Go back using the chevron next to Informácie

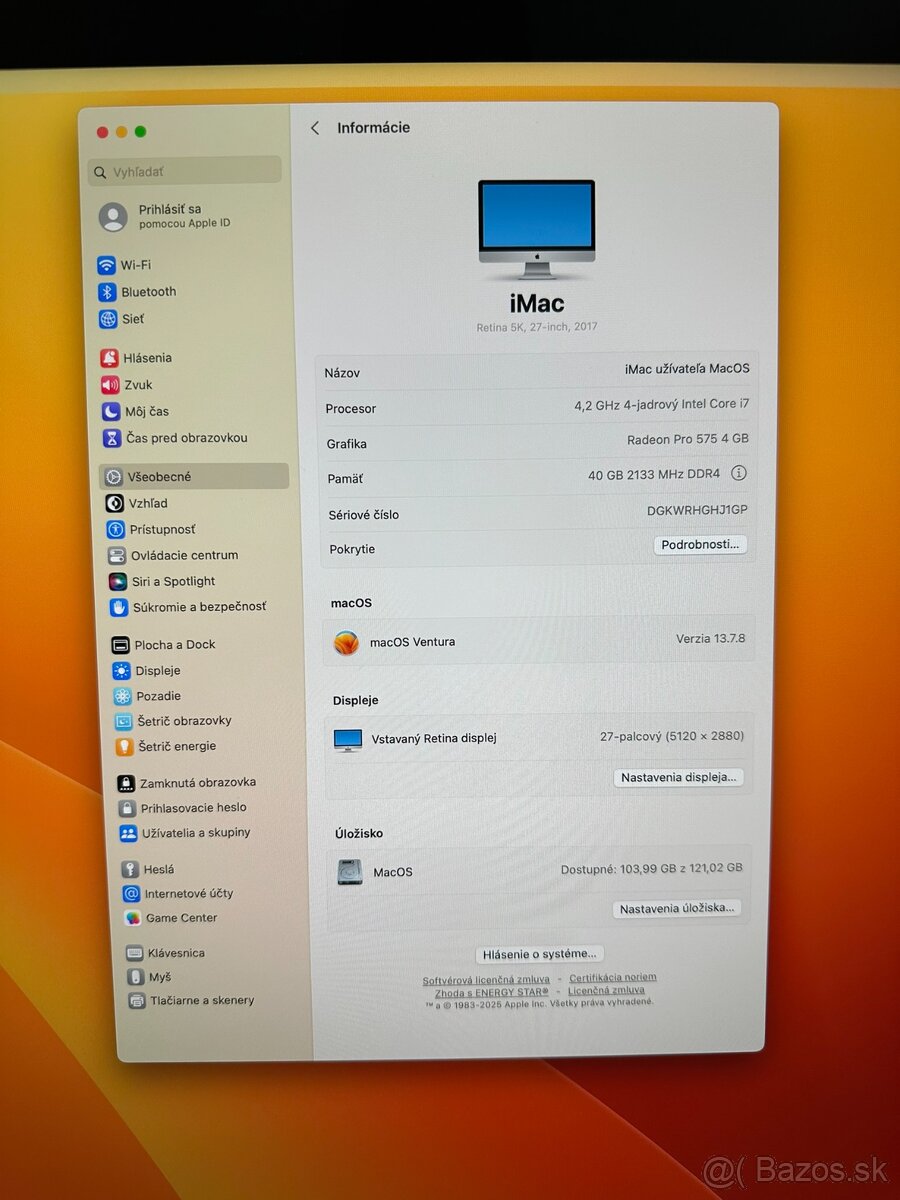click(315, 127)
